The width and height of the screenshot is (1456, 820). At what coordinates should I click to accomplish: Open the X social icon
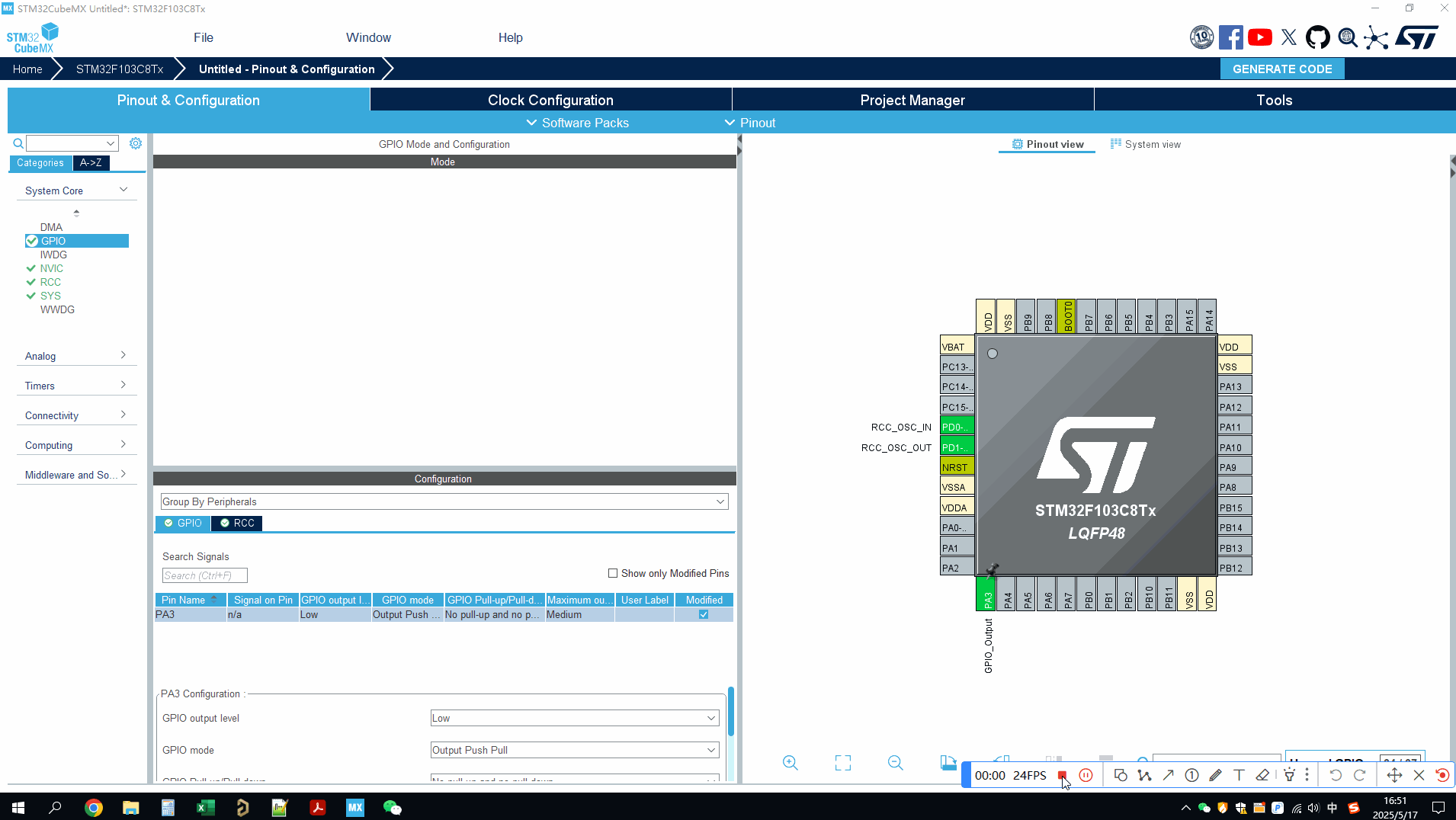(1289, 37)
